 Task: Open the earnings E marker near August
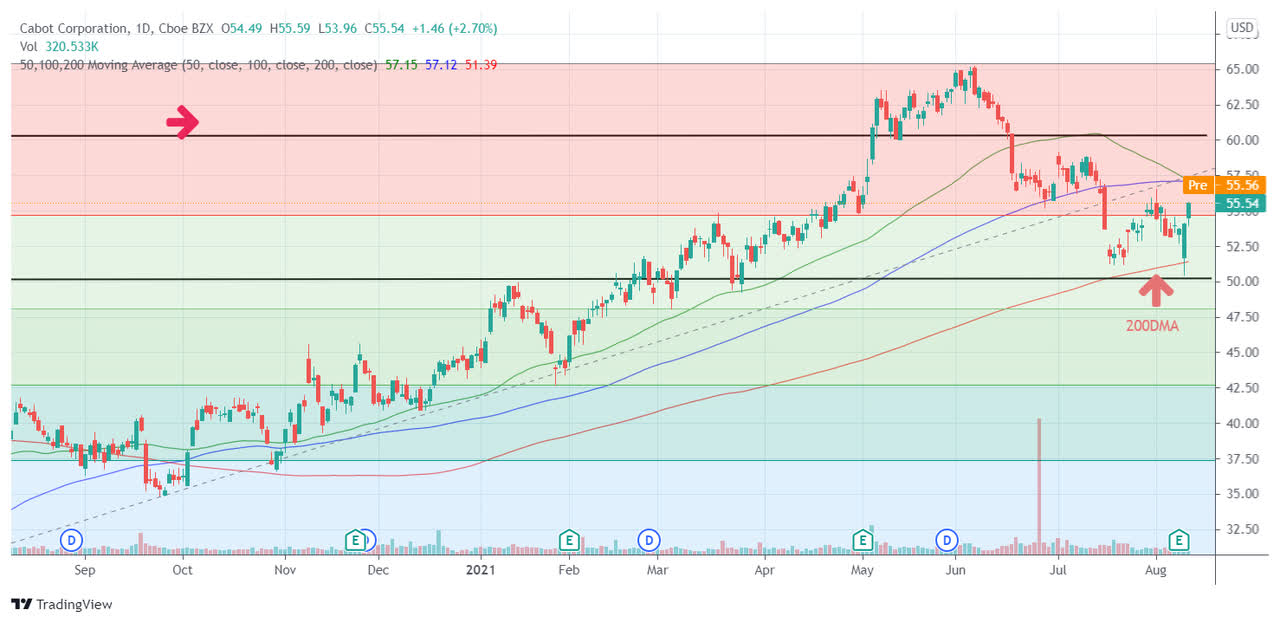click(1179, 540)
